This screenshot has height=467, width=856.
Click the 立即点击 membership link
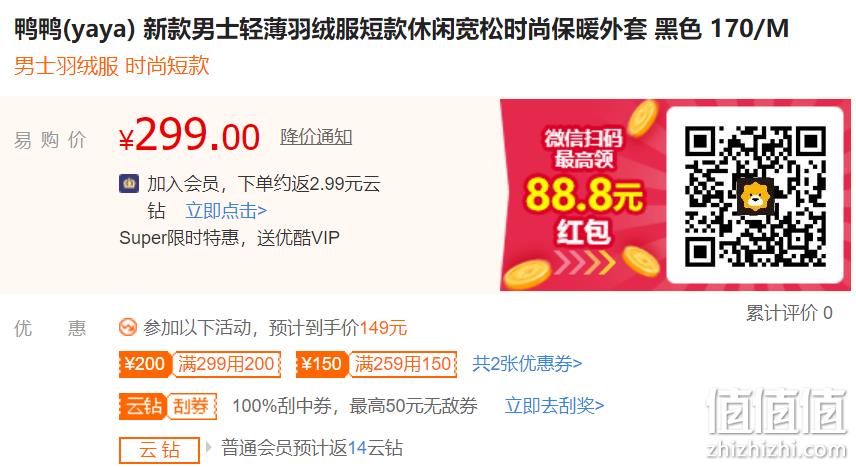pyautogui.click(x=226, y=210)
